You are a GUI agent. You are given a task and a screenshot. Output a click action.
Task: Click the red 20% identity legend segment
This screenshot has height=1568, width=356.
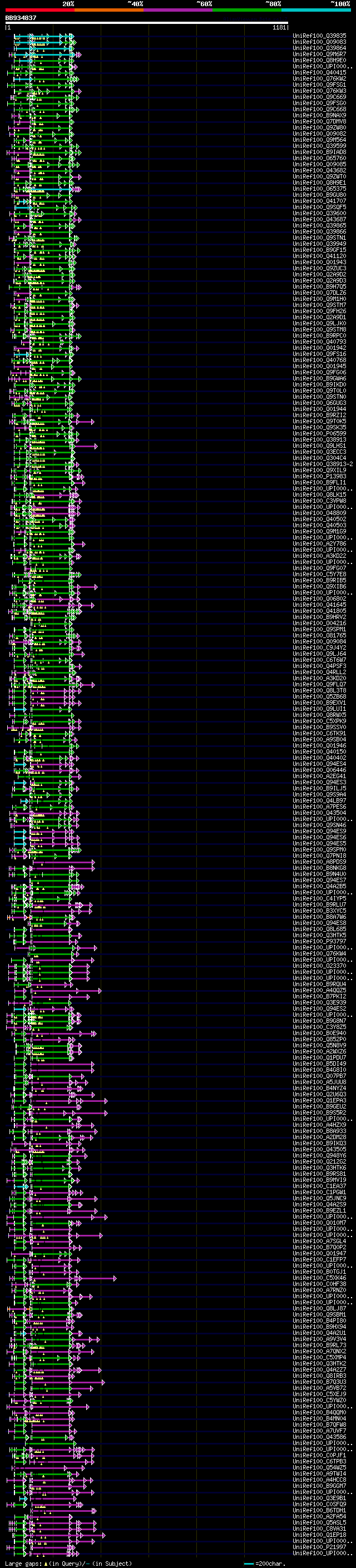(x=39, y=10)
